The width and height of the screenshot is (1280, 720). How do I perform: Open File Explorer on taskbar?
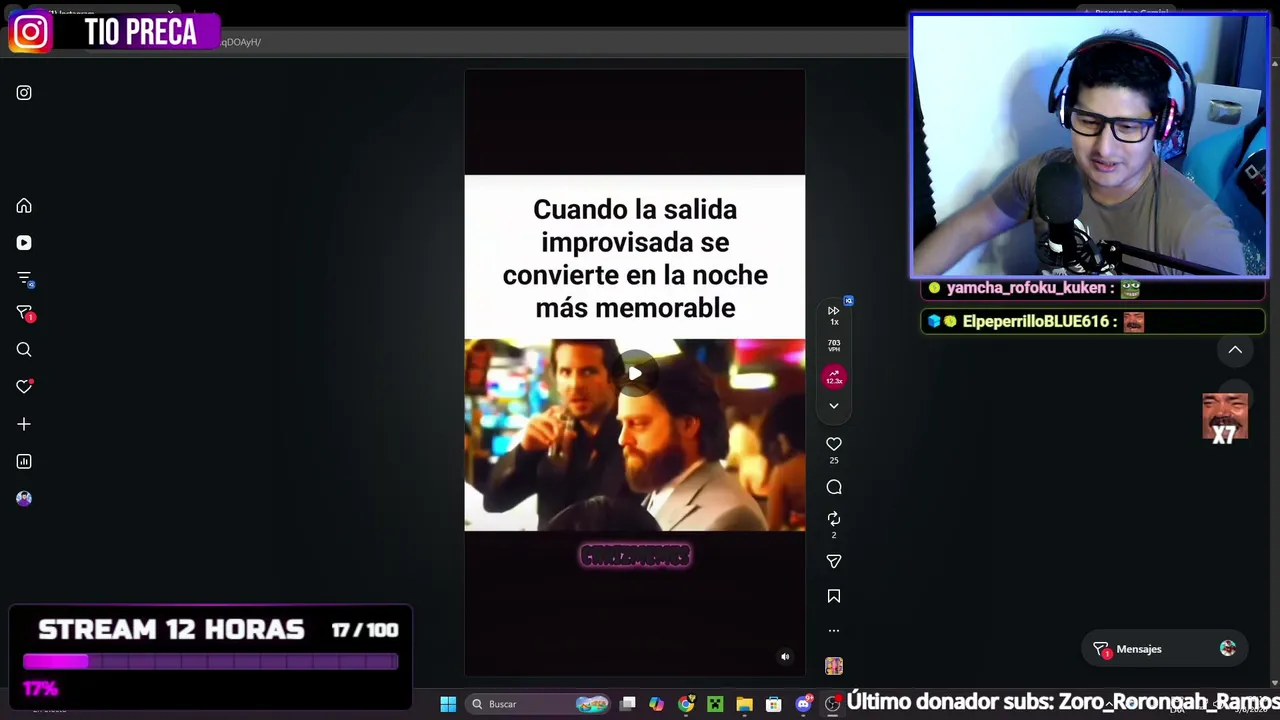point(744,704)
